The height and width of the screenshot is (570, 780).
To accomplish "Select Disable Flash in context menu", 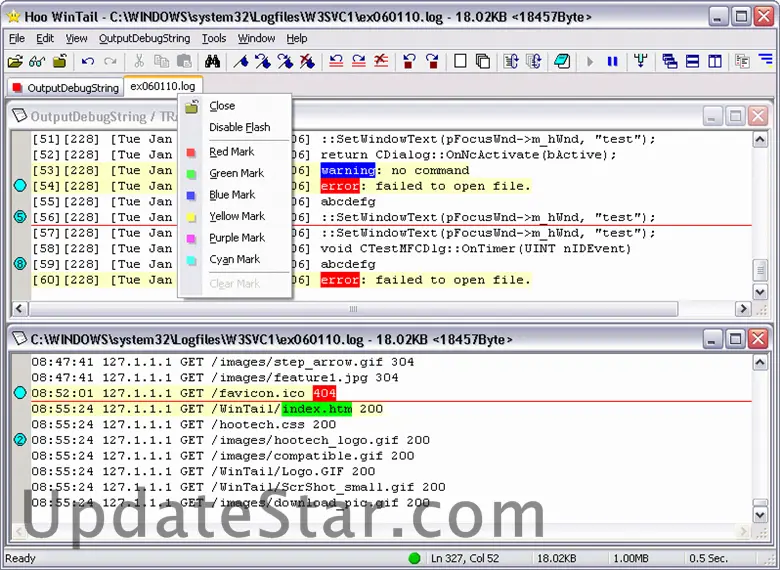I will (x=239, y=127).
